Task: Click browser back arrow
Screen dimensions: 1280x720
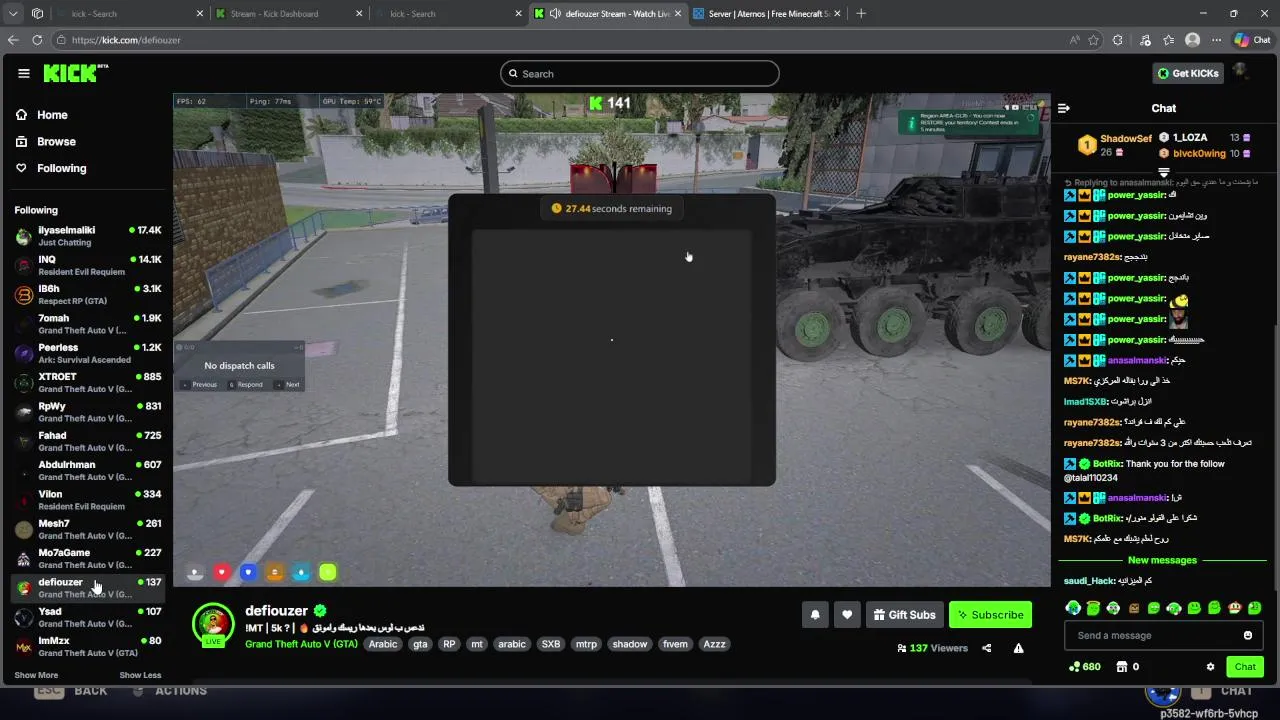Action: pos(13,40)
